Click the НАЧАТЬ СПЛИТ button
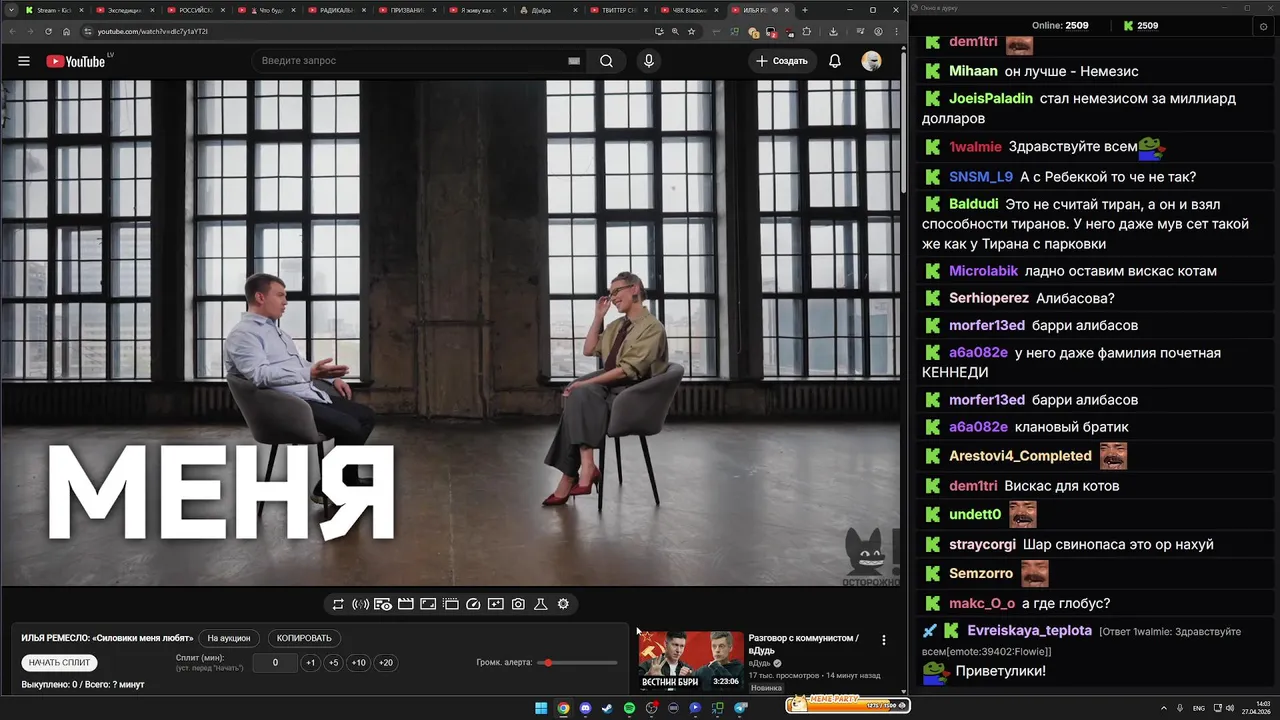This screenshot has height=720, width=1280. (x=60, y=662)
